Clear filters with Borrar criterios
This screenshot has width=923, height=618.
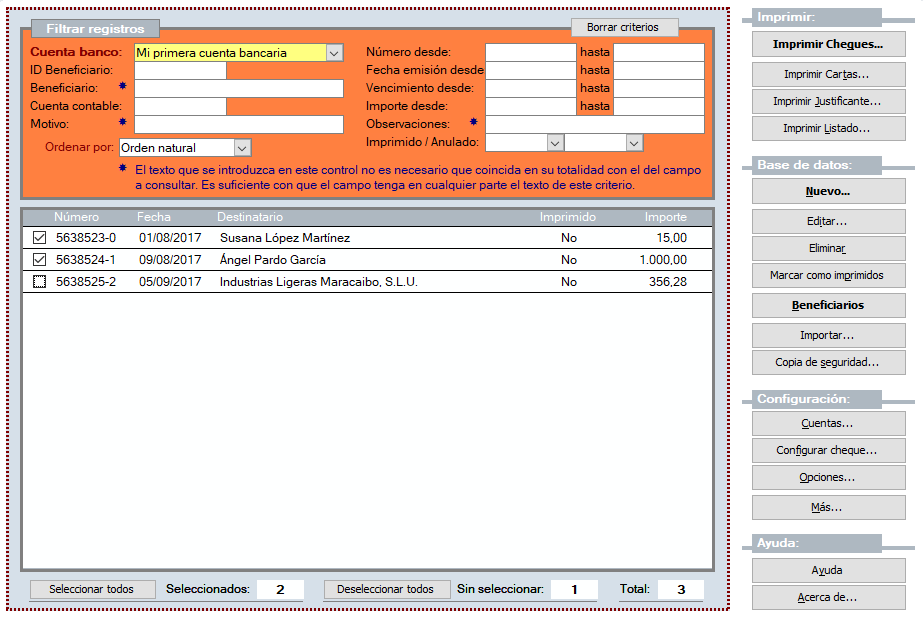625,27
